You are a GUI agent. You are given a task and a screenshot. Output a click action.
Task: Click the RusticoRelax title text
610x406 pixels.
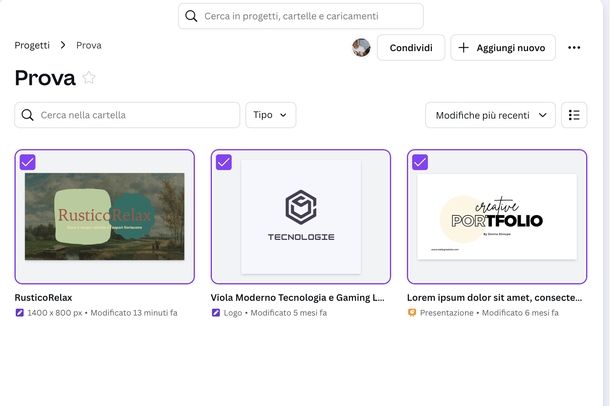[x=43, y=298]
